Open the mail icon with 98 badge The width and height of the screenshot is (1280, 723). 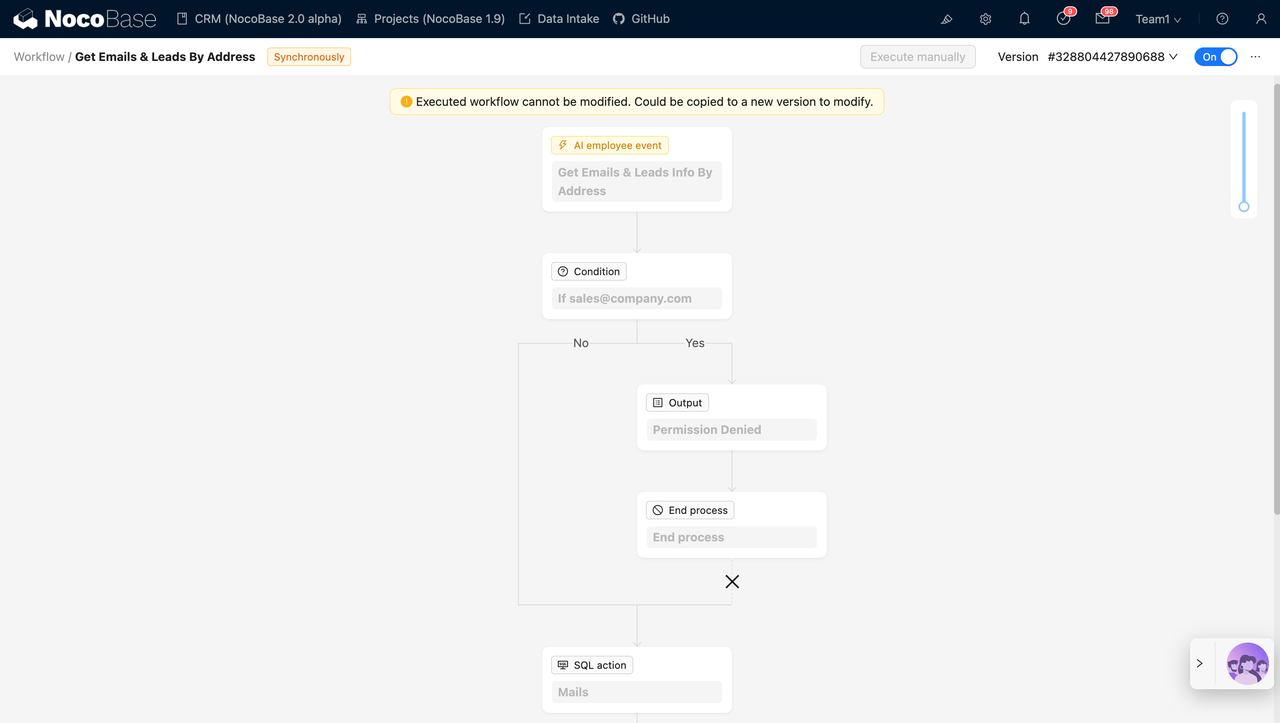tap(1102, 19)
